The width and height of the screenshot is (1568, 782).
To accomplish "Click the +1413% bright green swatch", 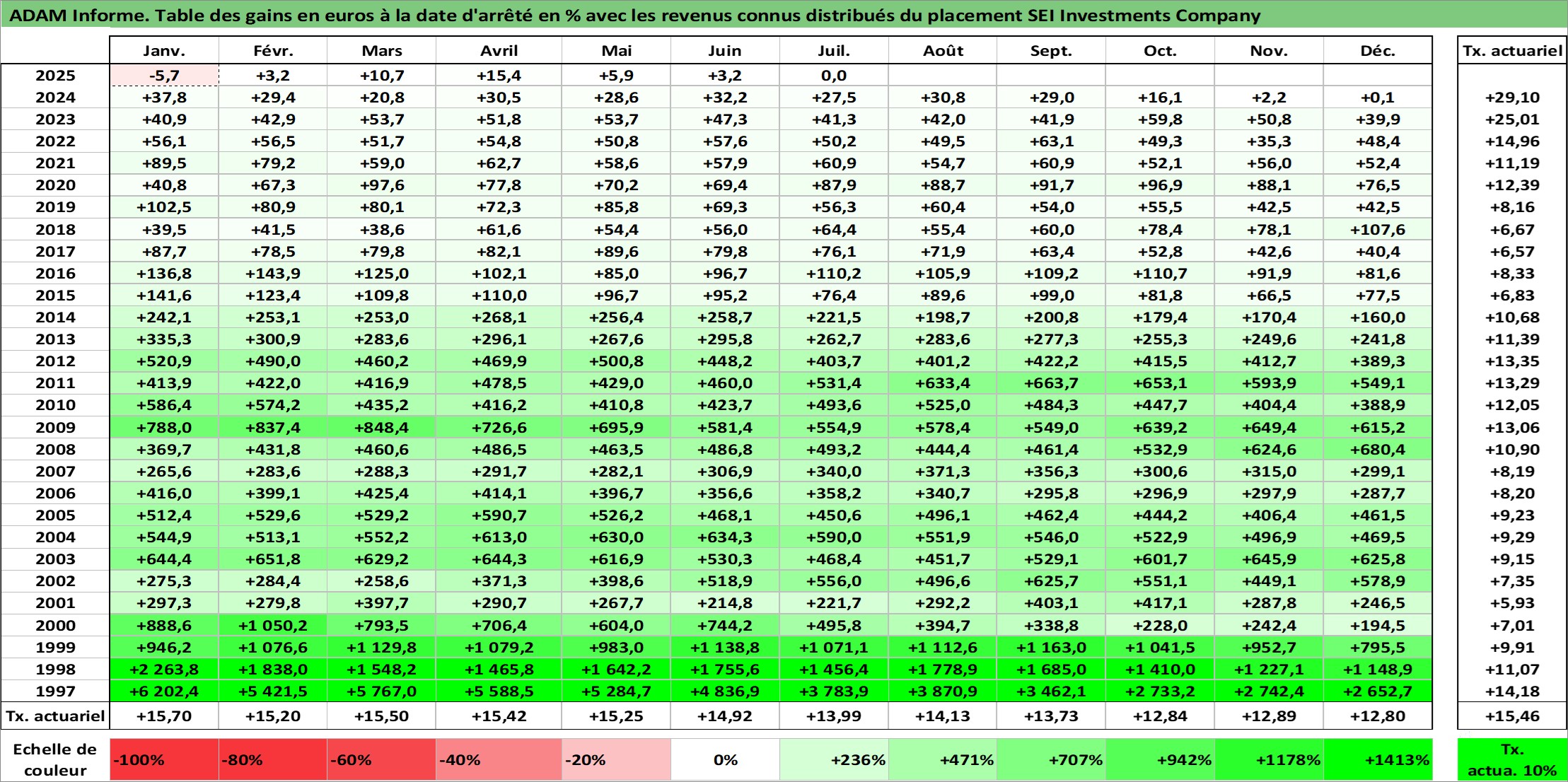I will 1378,760.
